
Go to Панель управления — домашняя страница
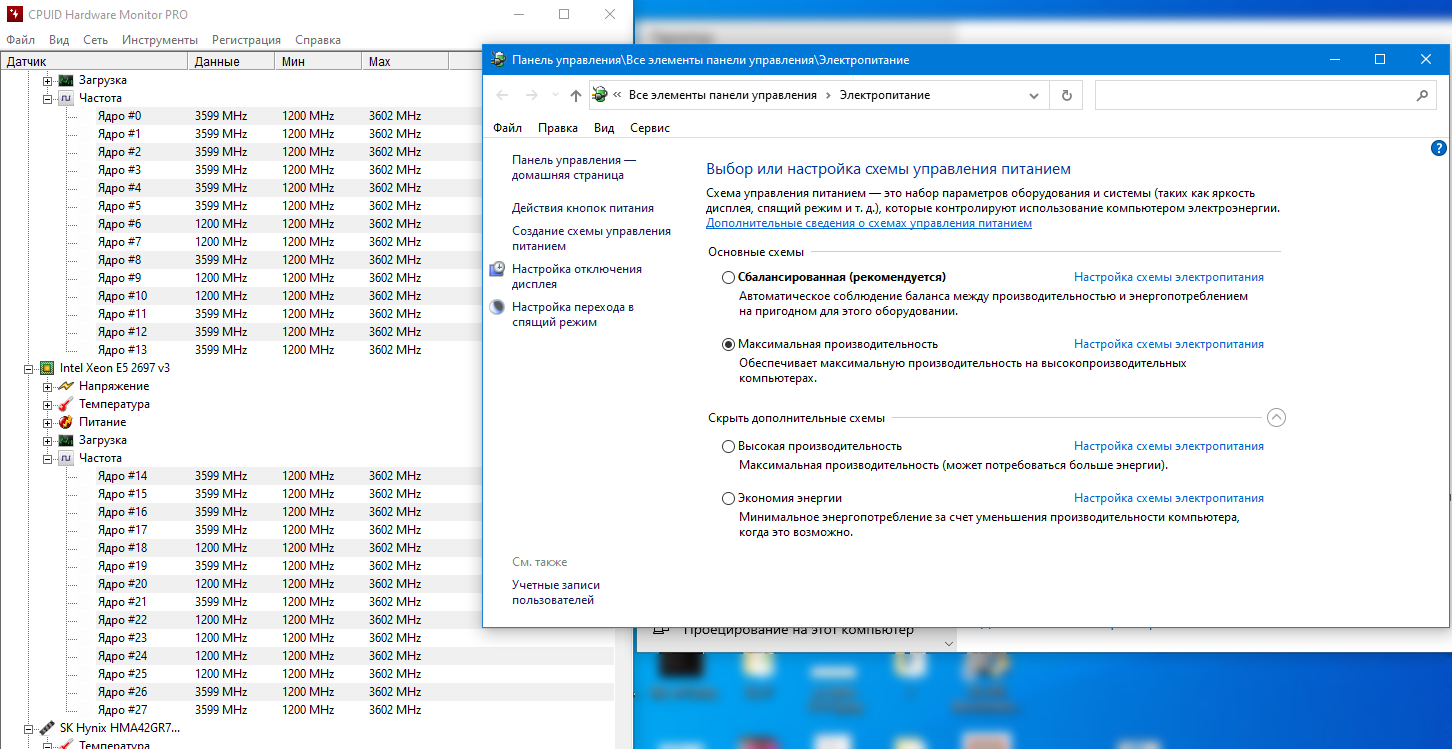(574, 167)
